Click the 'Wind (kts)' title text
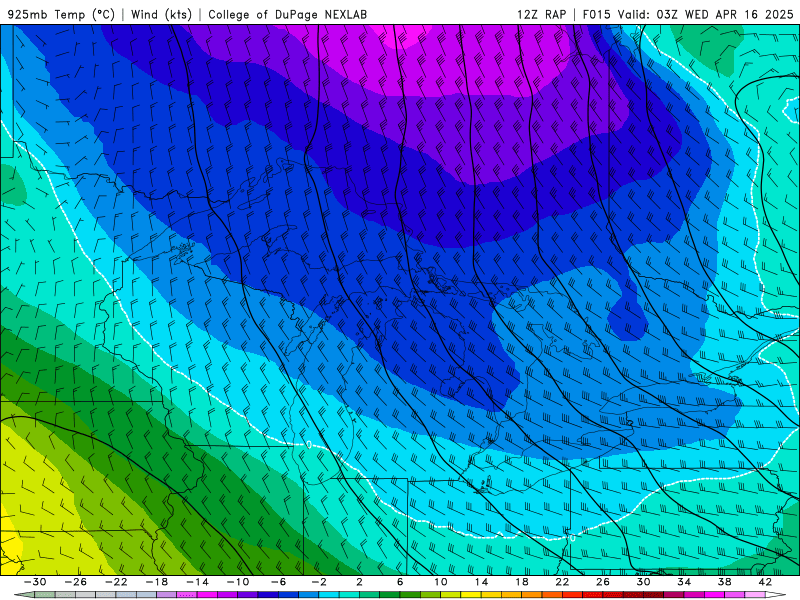This screenshot has width=800, height=600. click(x=161, y=14)
